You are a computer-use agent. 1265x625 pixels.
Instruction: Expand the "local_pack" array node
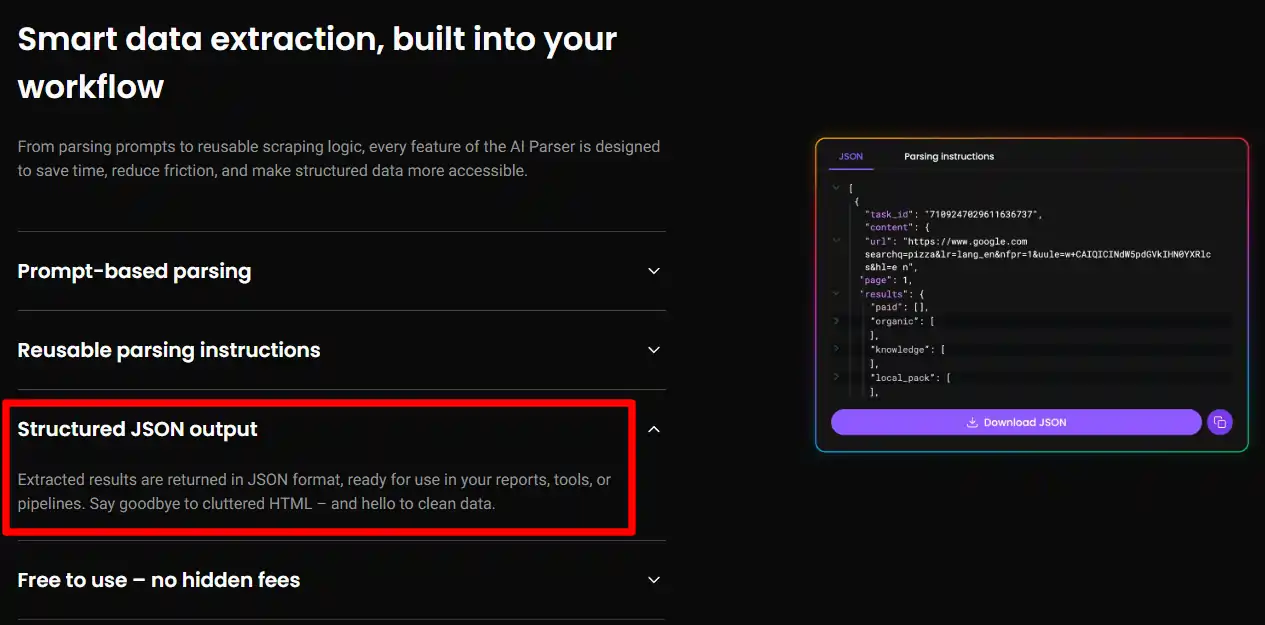click(837, 379)
